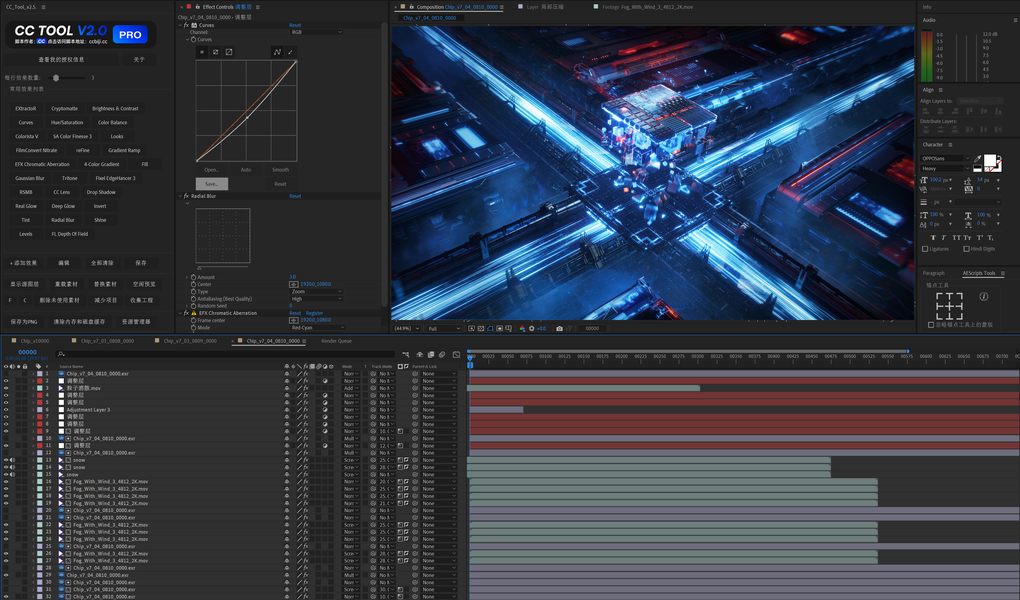Toggle visibility of layer 6 Adjustment Layer 3
The height and width of the screenshot is (600, 1020).
[x=6, y=409]
